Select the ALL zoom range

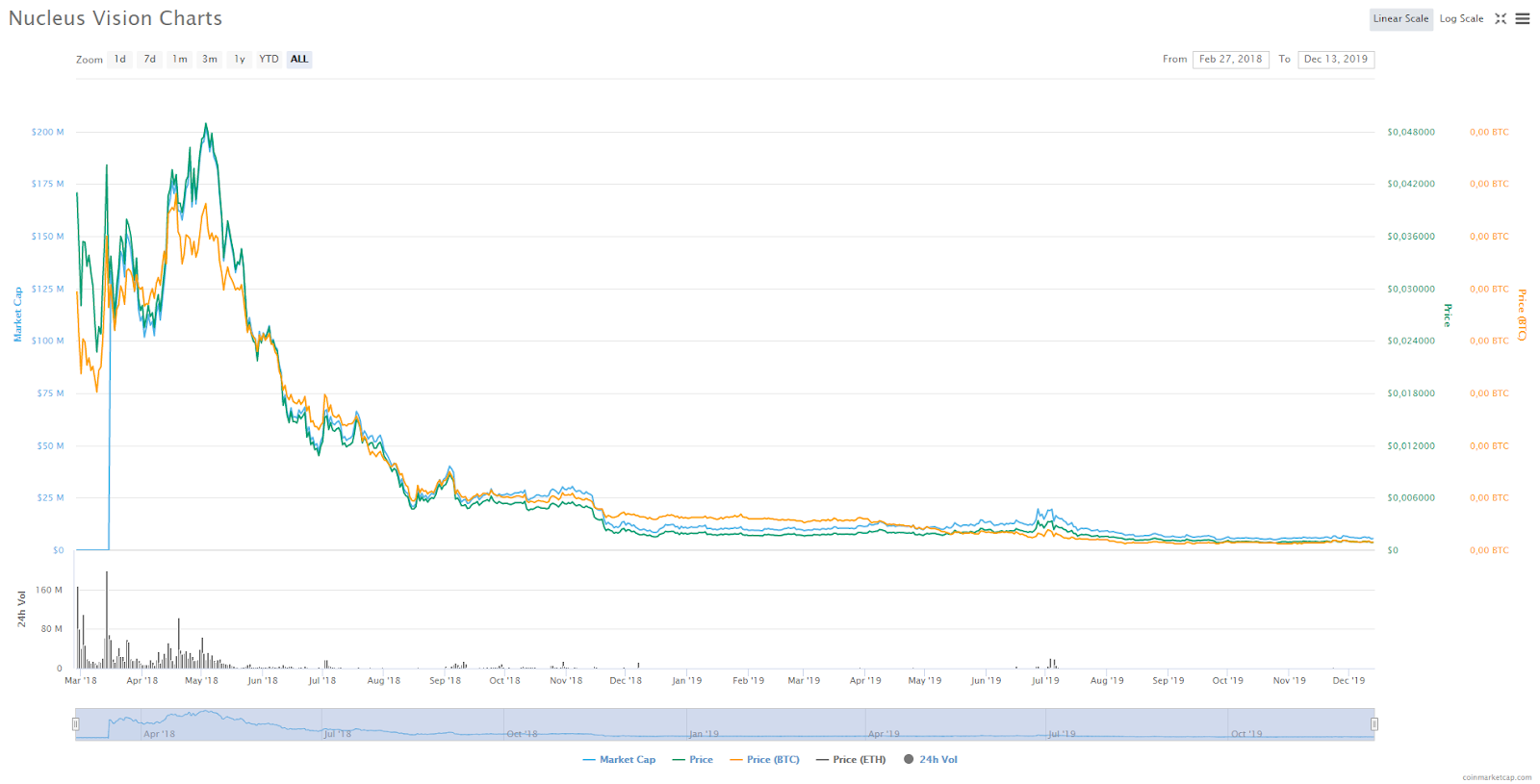point(299,60)
